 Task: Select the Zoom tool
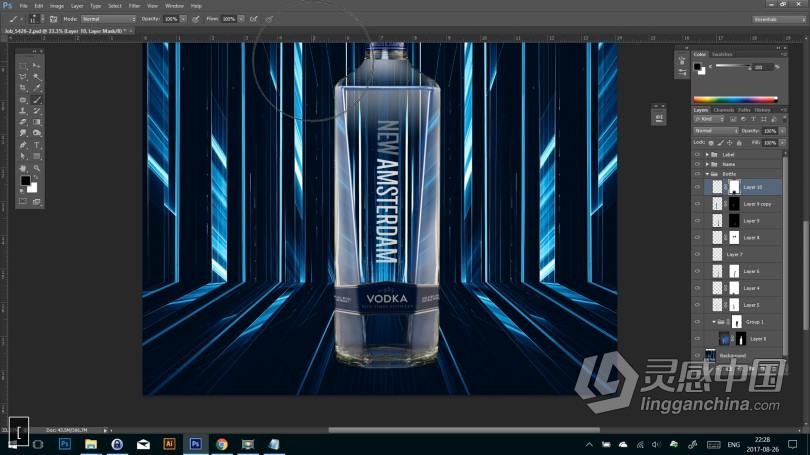[36, 168]
